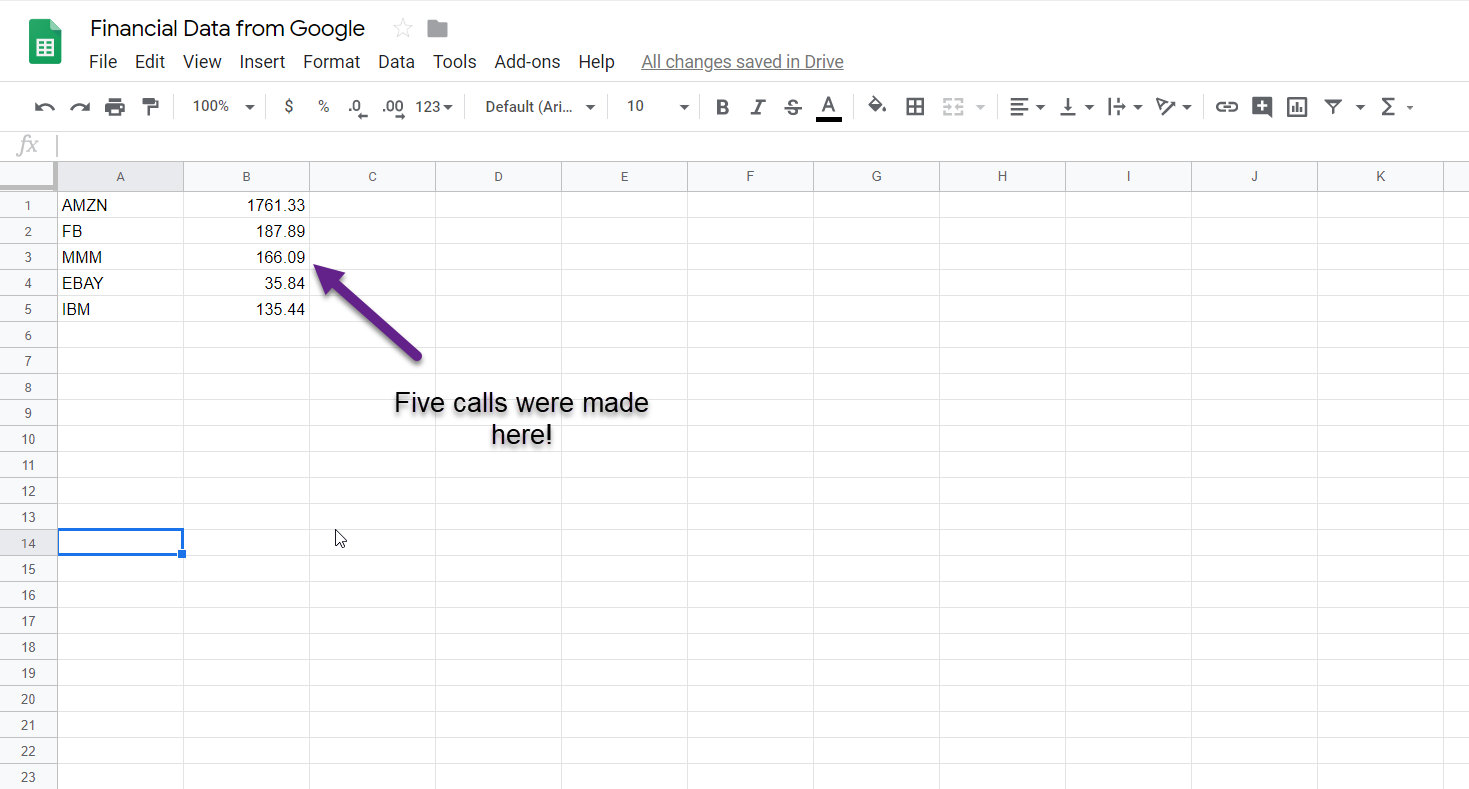
Task: Open the fill color picker
Action: (877, 106)
